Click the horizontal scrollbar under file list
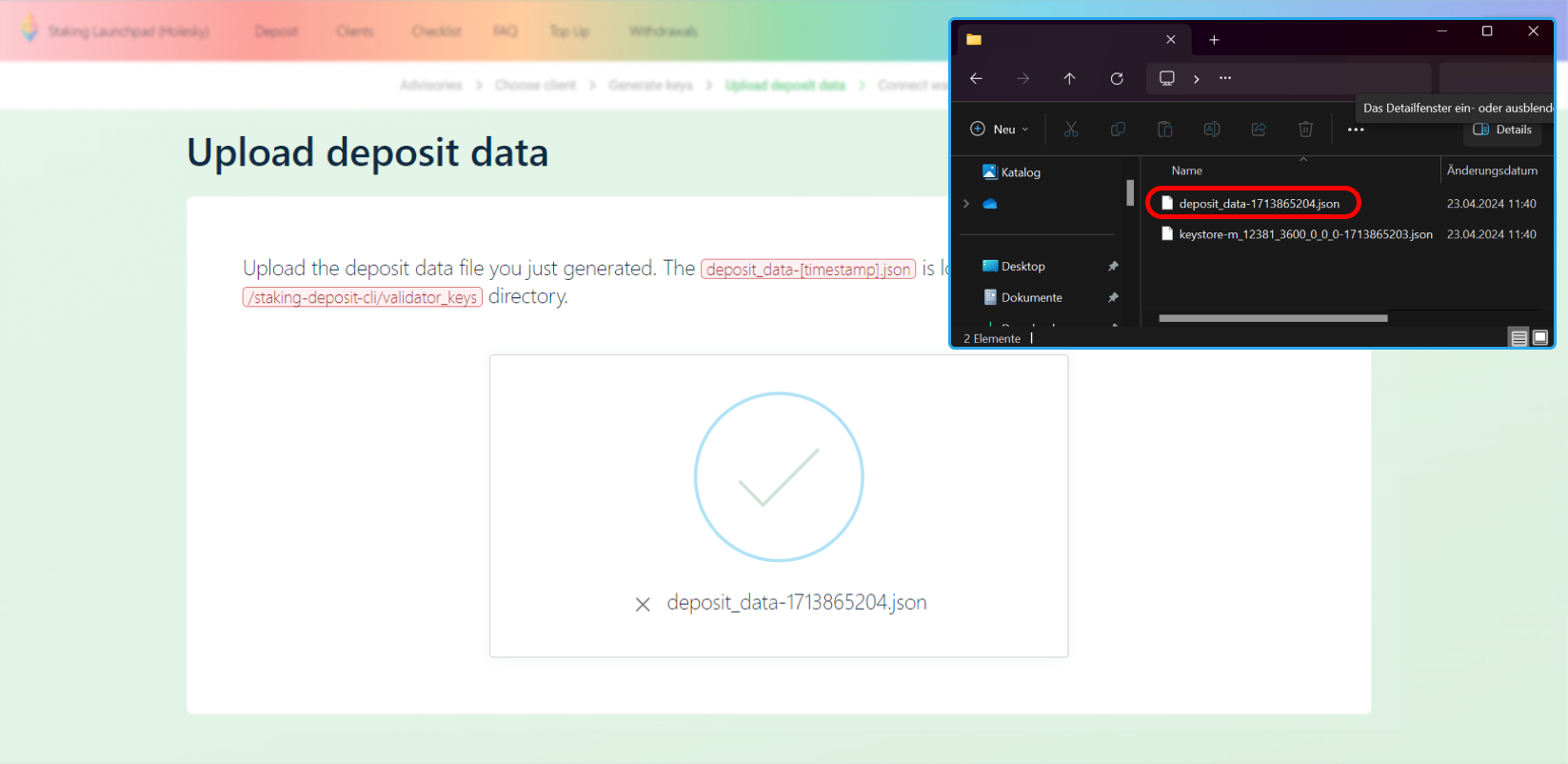Viewport: 1568px width, 764px height. [x=1273, y=318]
